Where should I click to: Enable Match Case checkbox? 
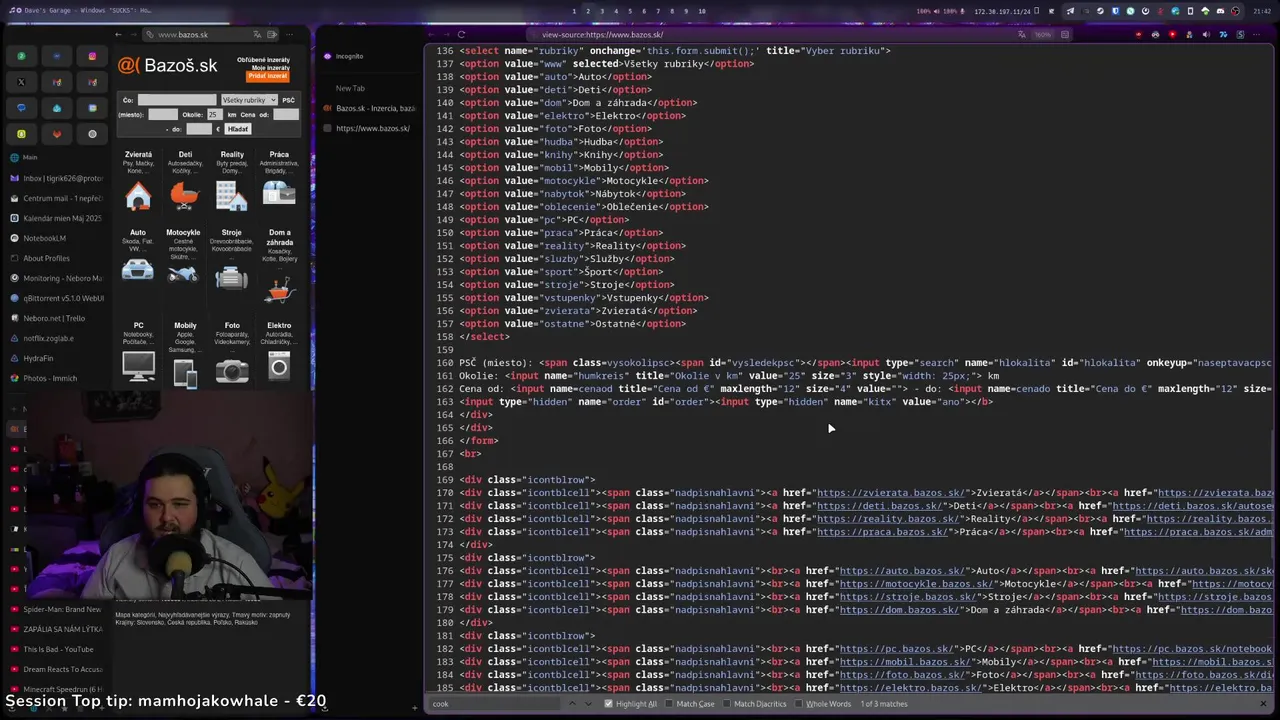669,704
